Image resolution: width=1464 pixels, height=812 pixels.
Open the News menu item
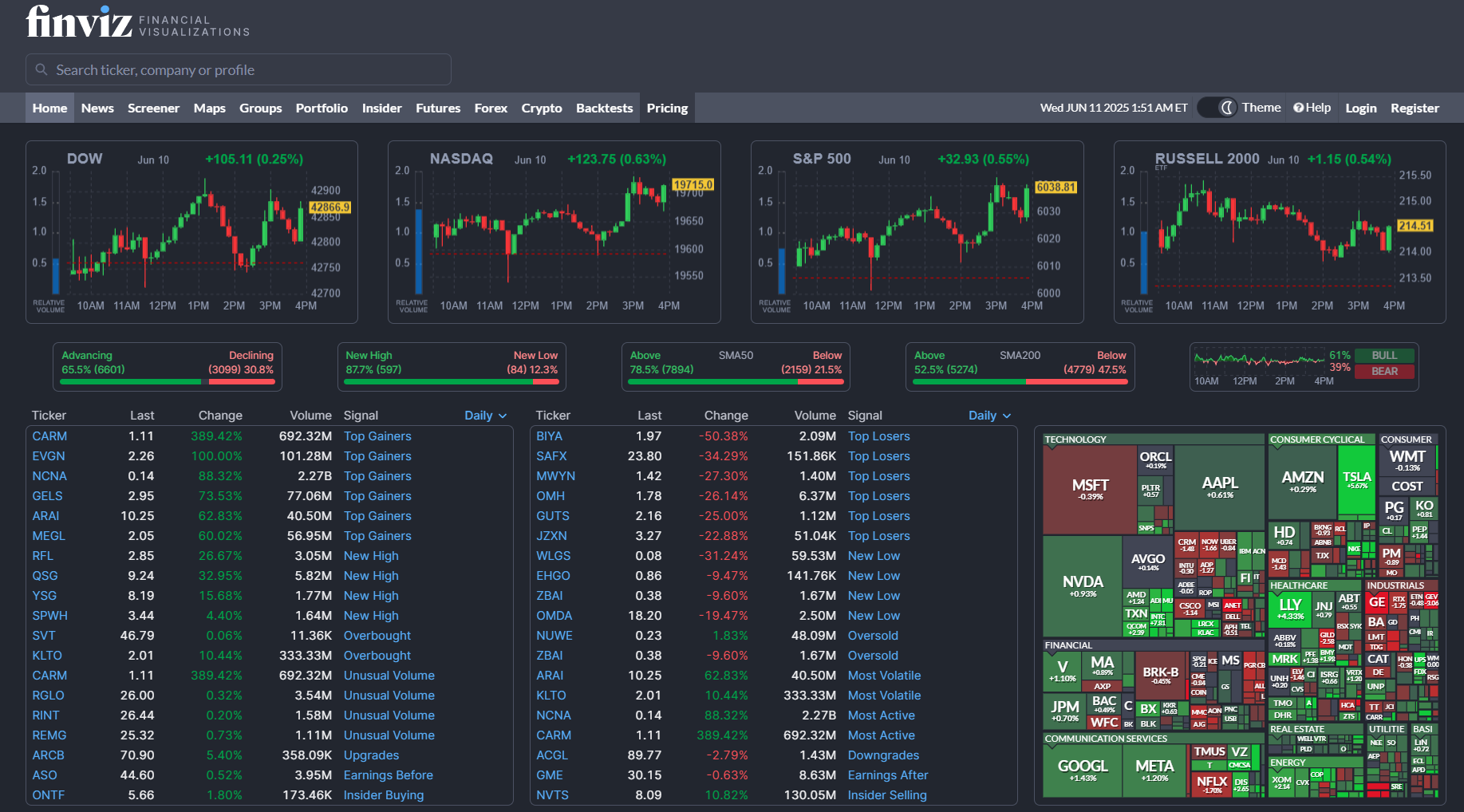tap(97, 108)
